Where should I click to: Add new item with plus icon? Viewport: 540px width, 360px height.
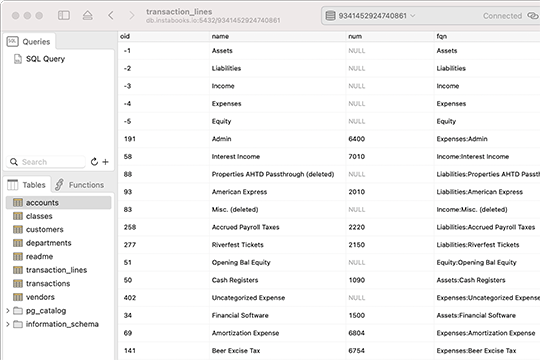[106, 162]
